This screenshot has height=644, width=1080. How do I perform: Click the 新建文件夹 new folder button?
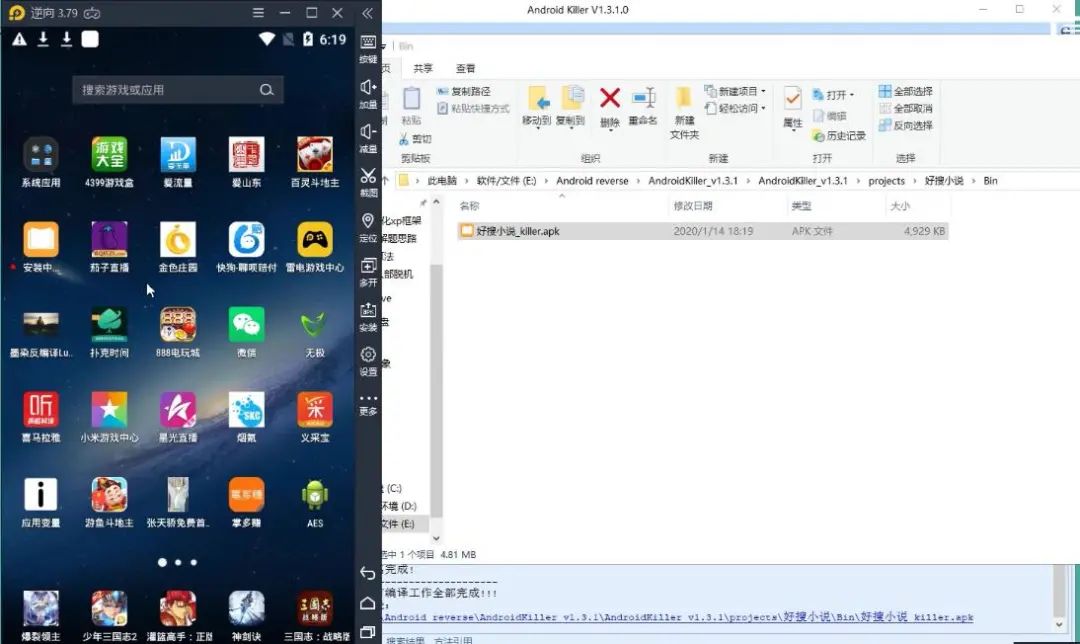point(684,113)
